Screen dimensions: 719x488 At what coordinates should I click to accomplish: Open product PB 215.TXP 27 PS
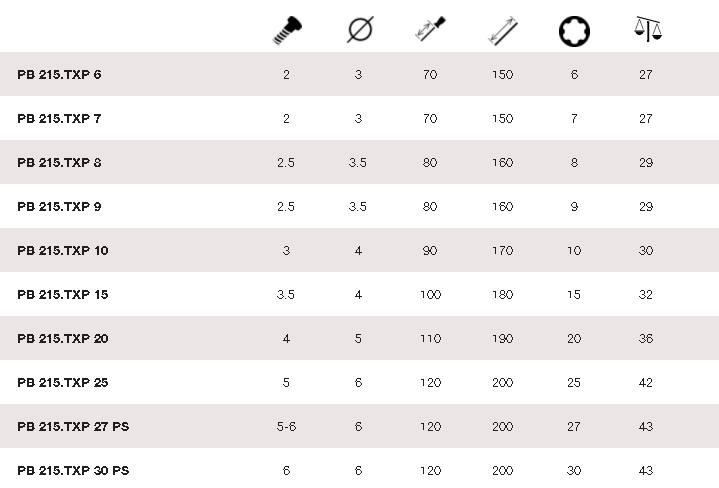pyautogui.click(x=73, y=427)
